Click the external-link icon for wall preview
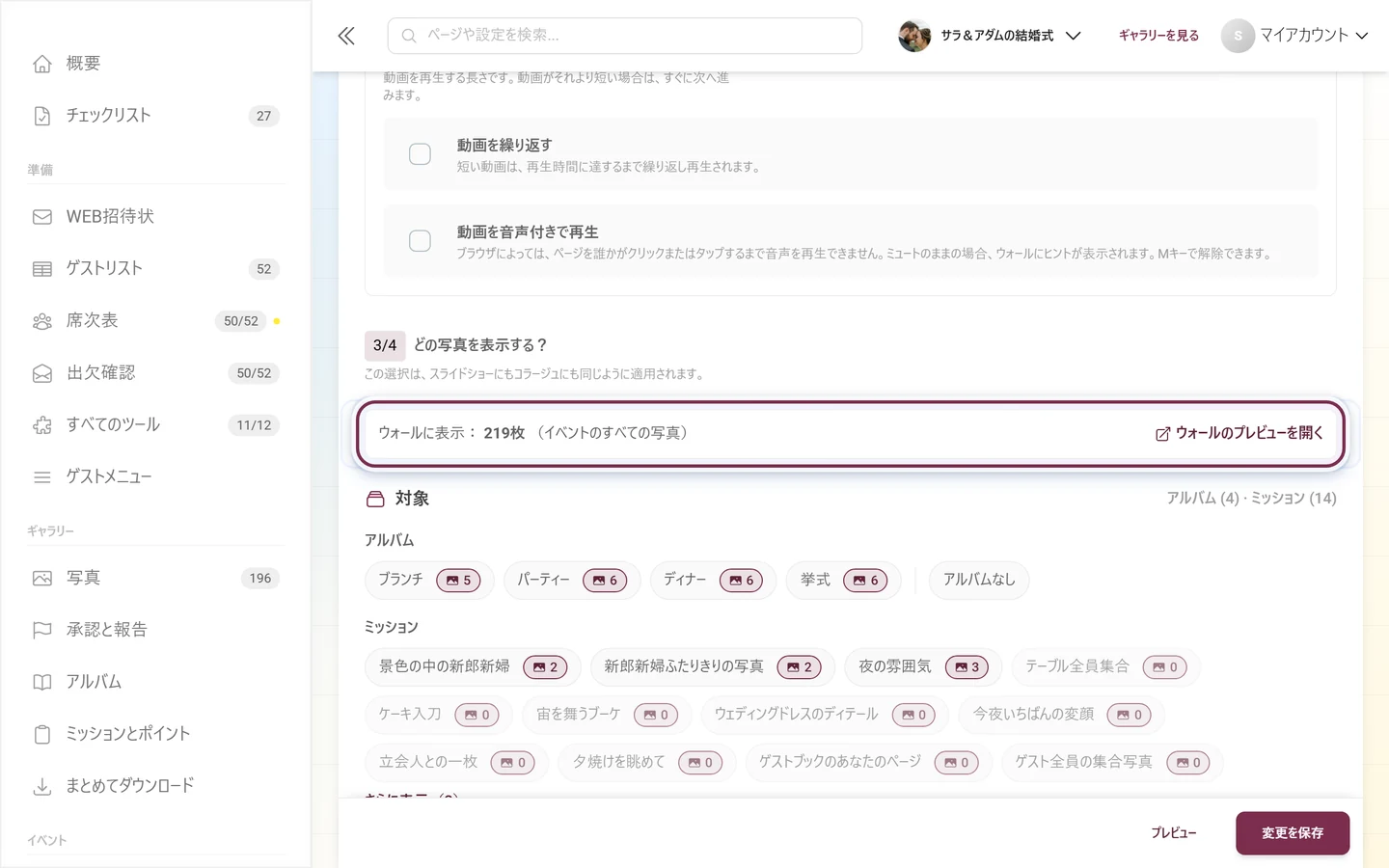 point(1163,434)
